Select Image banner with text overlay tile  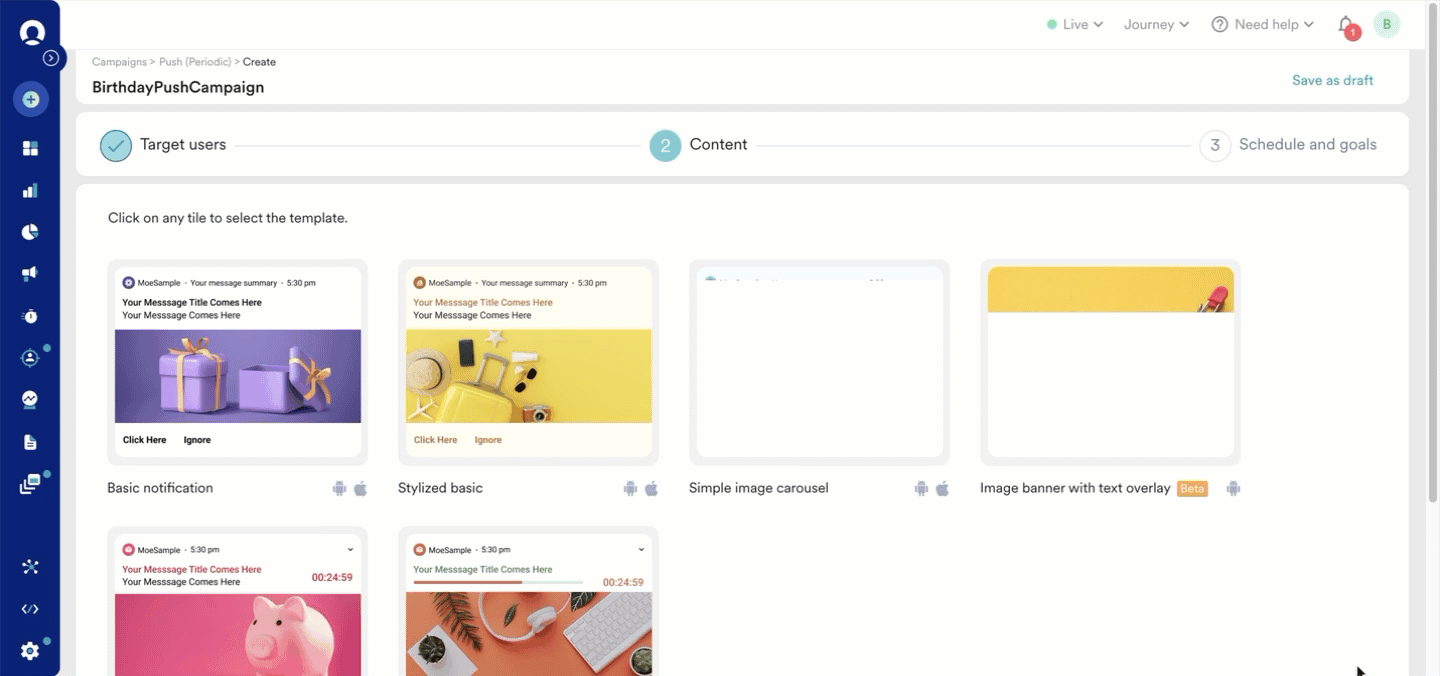[1110, 363]
